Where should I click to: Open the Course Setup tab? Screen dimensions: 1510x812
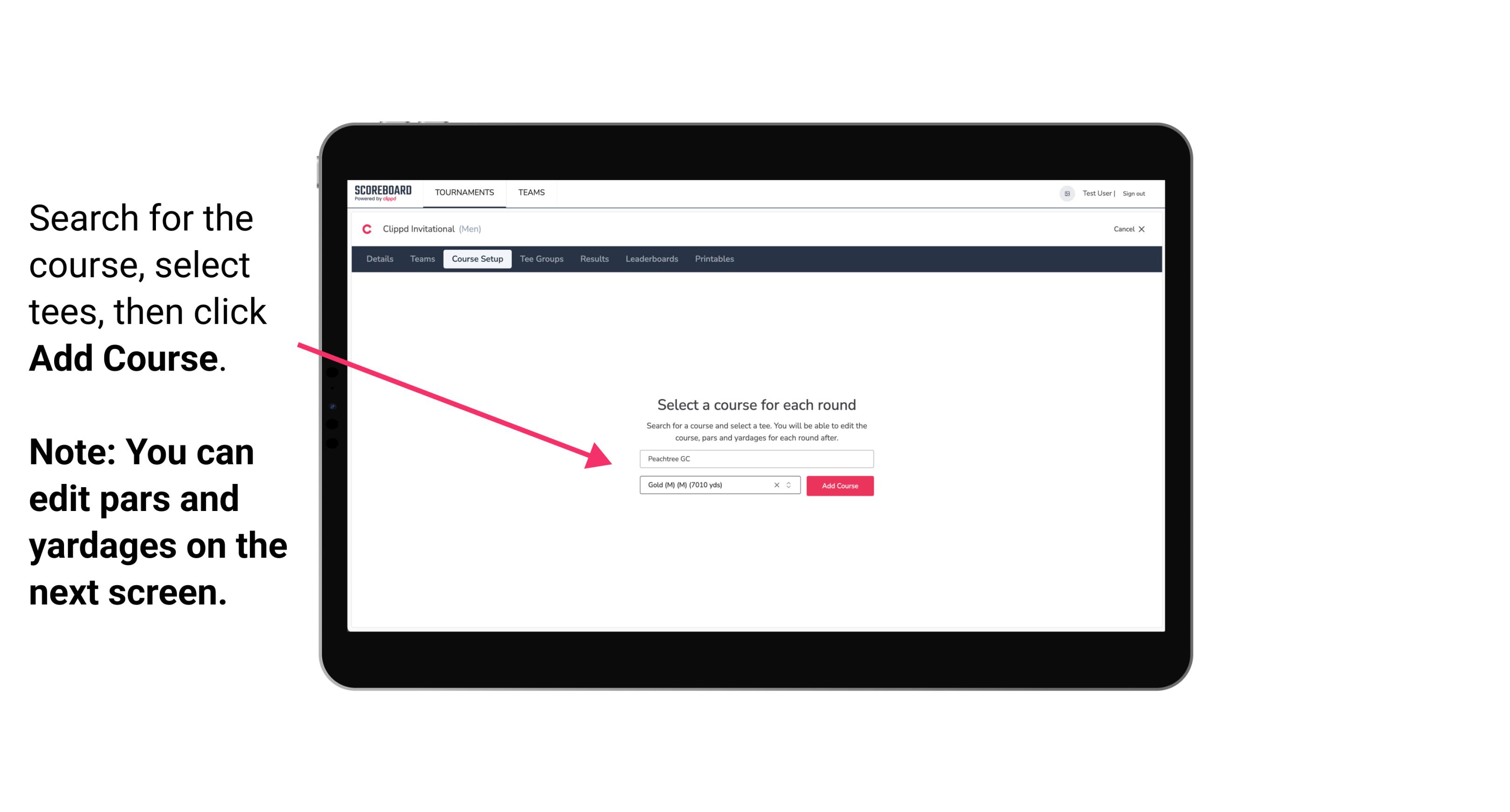tap(477, 259)
